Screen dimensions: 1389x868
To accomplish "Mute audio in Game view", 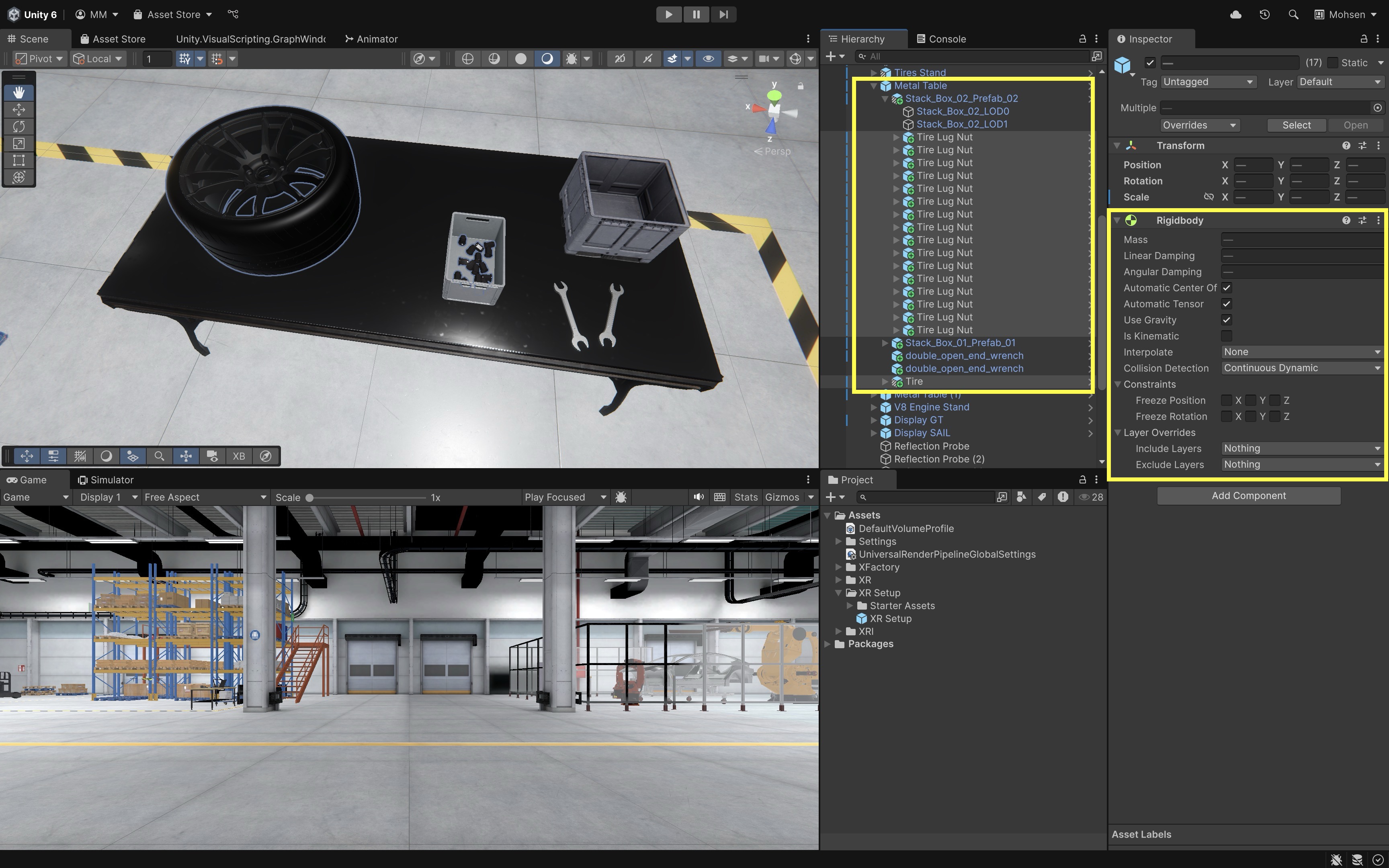I will [698, 497].
